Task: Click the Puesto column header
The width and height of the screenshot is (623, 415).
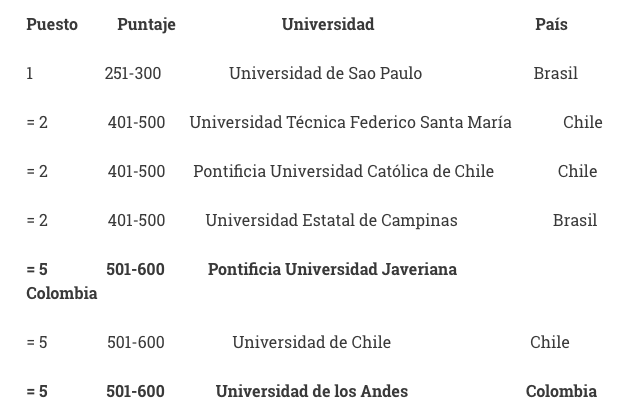Action: click(x=52, y=24)
